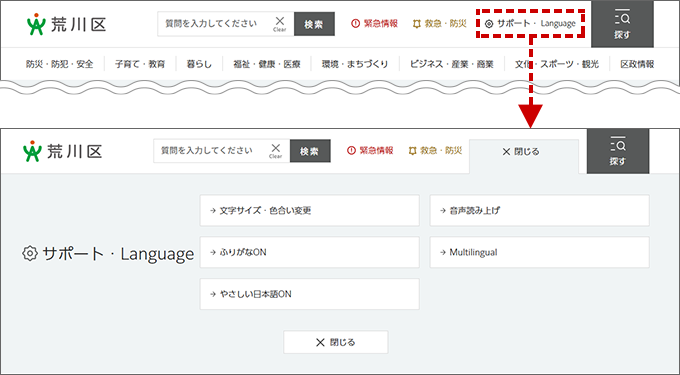Open 緊急情報 link in the top header
This screenshot has width=680, height=375.
374,23
